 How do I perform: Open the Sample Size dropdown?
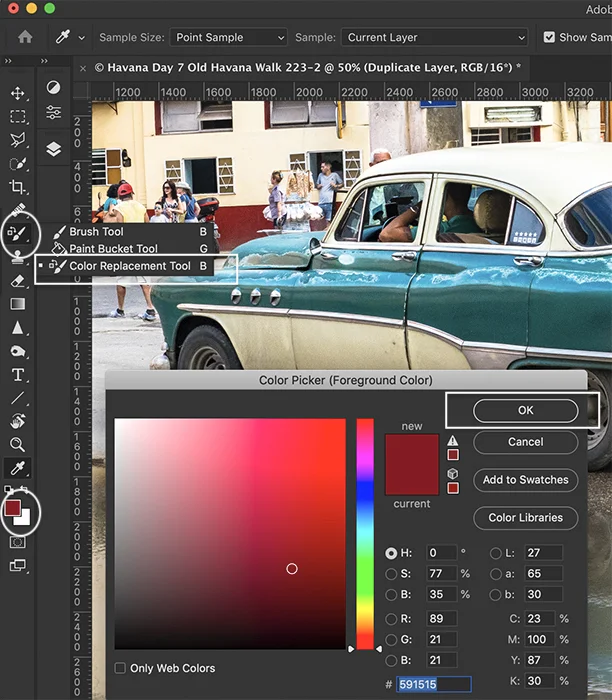pos(229,38)
